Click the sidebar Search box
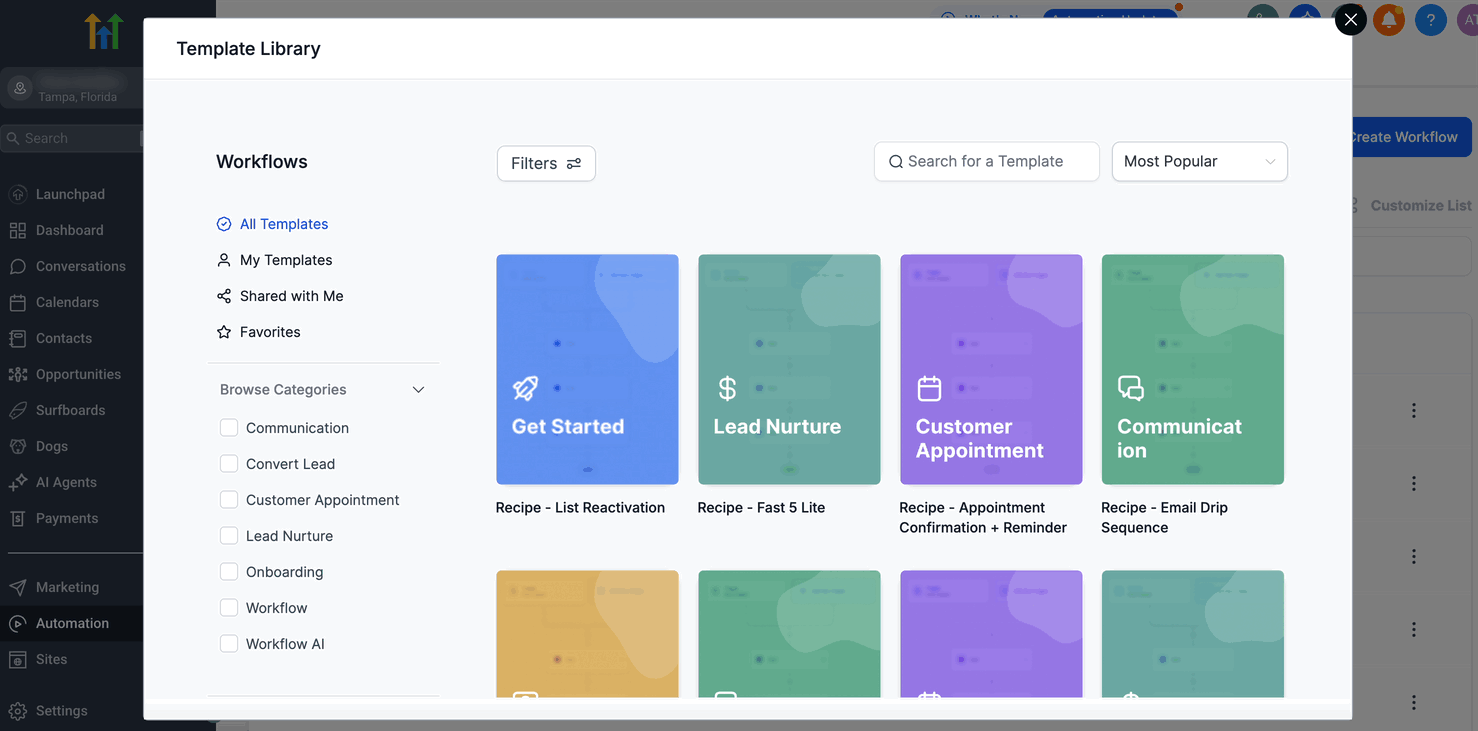Image resolution: width=1478 pixels, height=731 pixels. [x=72, y=138]
